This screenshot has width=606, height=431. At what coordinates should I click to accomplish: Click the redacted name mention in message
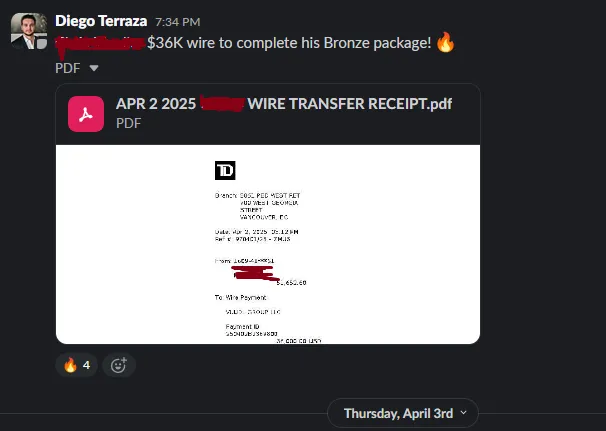(100, 43)
